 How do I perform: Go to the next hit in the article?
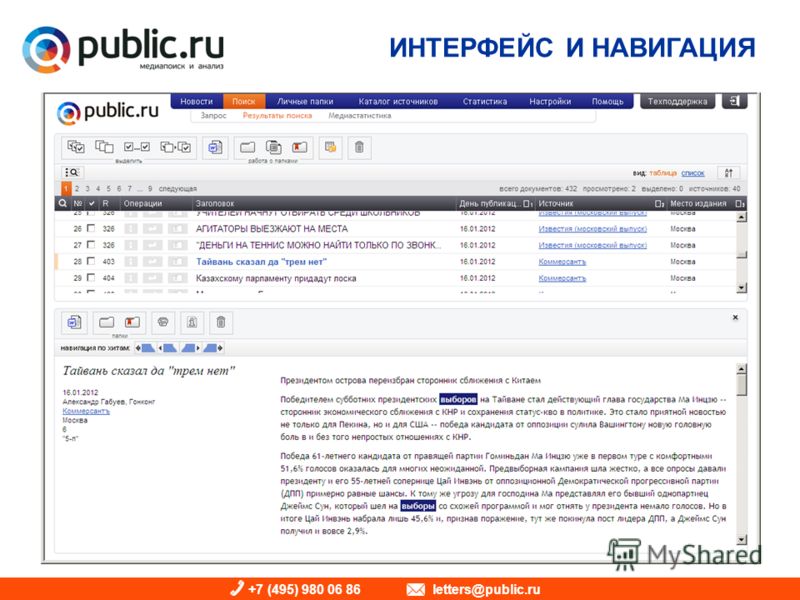190,348
